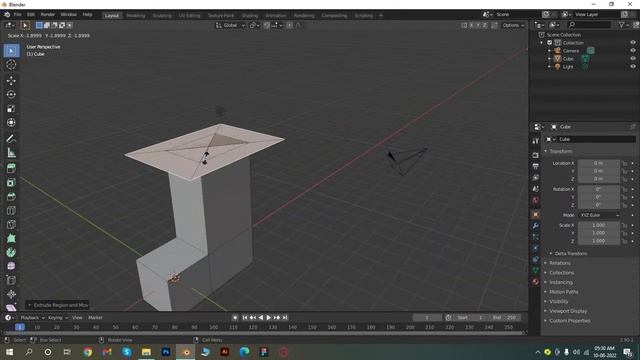This screenshot has width=640, height=360.
Task: Open the Output properties tab
Action: 536,166
